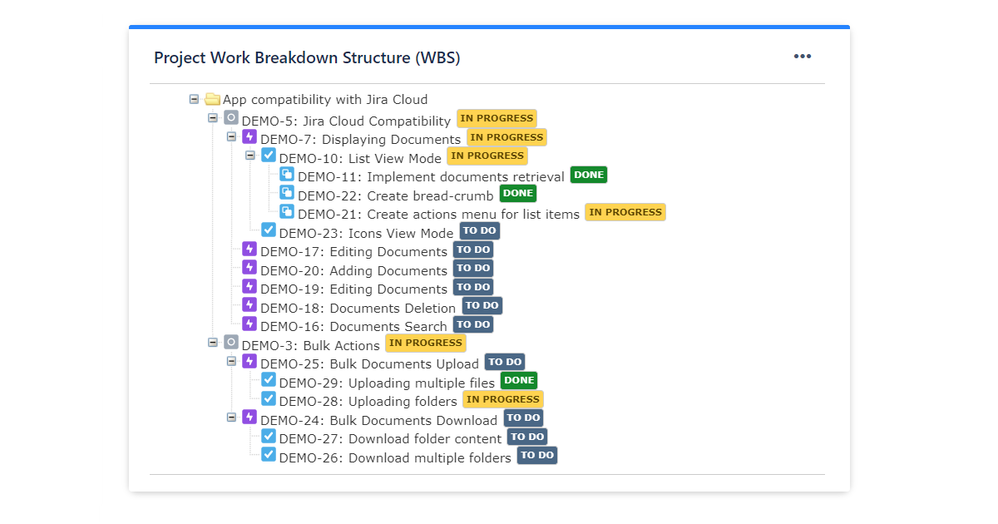Click the epic icon of DEMO-25
This screenshot has width=998, height=524.
point(250,361)
